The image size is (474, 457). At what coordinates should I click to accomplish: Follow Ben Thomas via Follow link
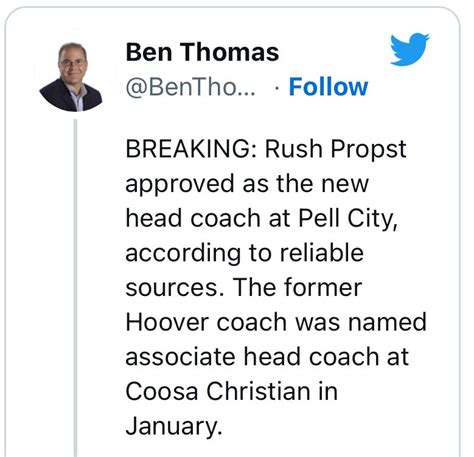point(328,87)
